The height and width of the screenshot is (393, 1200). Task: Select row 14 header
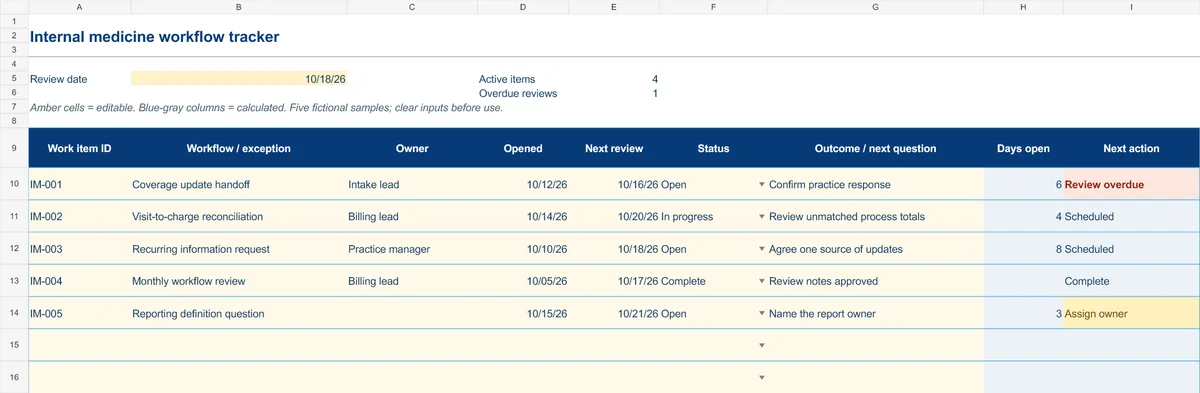[x=14, y=314]
